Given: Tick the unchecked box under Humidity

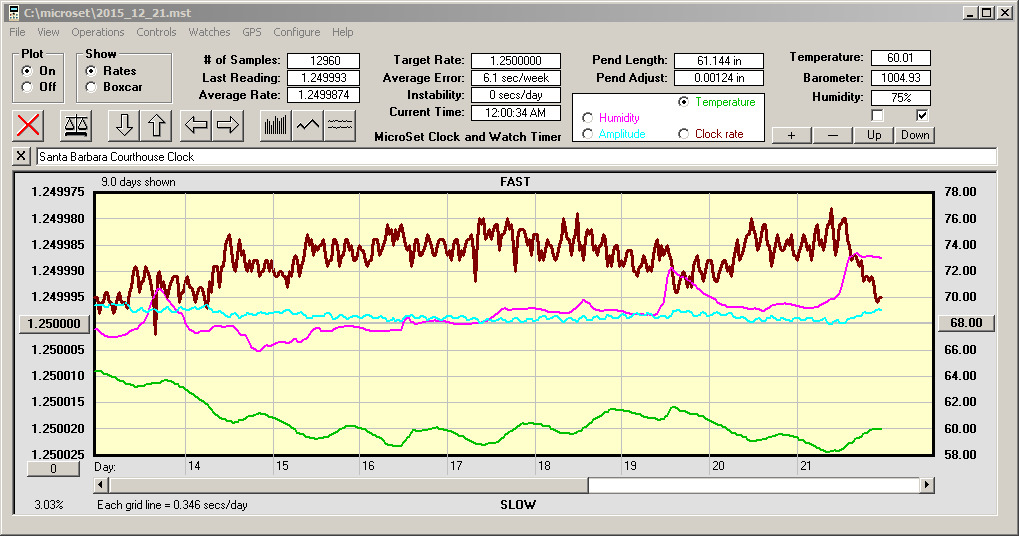Looking at the screenshot, I should [877, 116].
